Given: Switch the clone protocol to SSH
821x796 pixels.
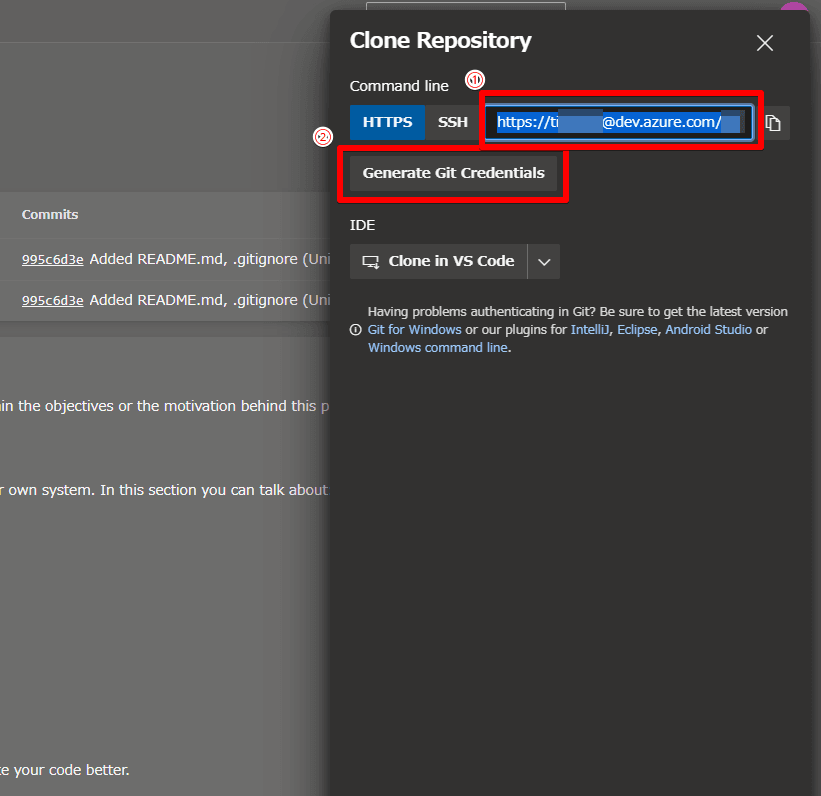Looking at the screenshot, I should 452,123.
